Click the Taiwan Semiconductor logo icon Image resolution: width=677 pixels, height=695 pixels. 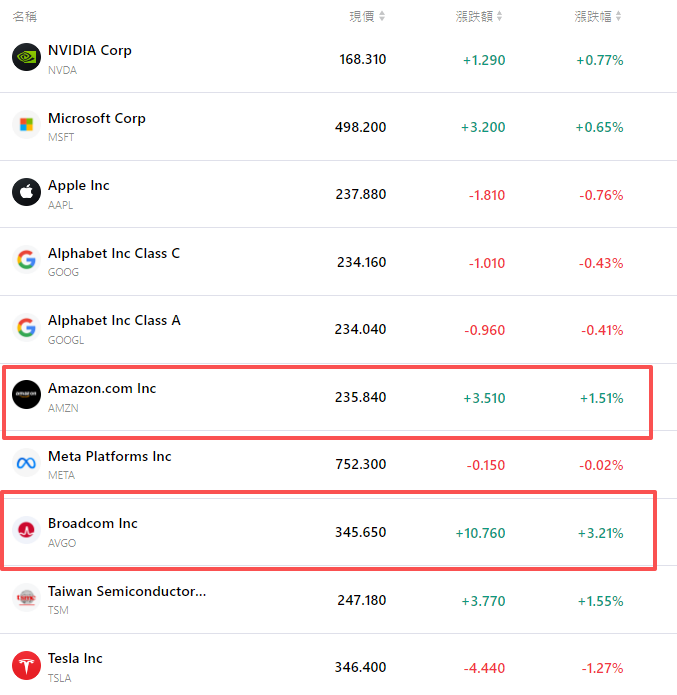[x=26, y=598]
